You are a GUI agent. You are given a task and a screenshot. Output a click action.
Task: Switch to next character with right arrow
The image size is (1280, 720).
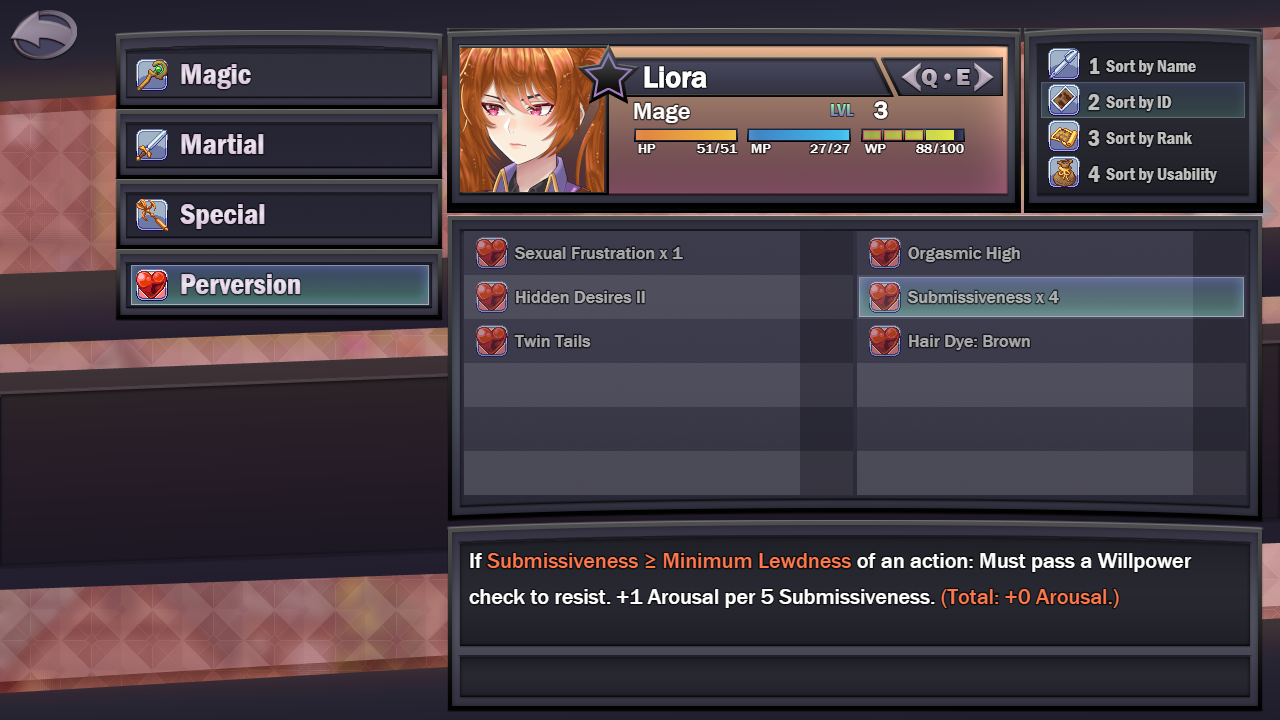[x=983, y=77]
